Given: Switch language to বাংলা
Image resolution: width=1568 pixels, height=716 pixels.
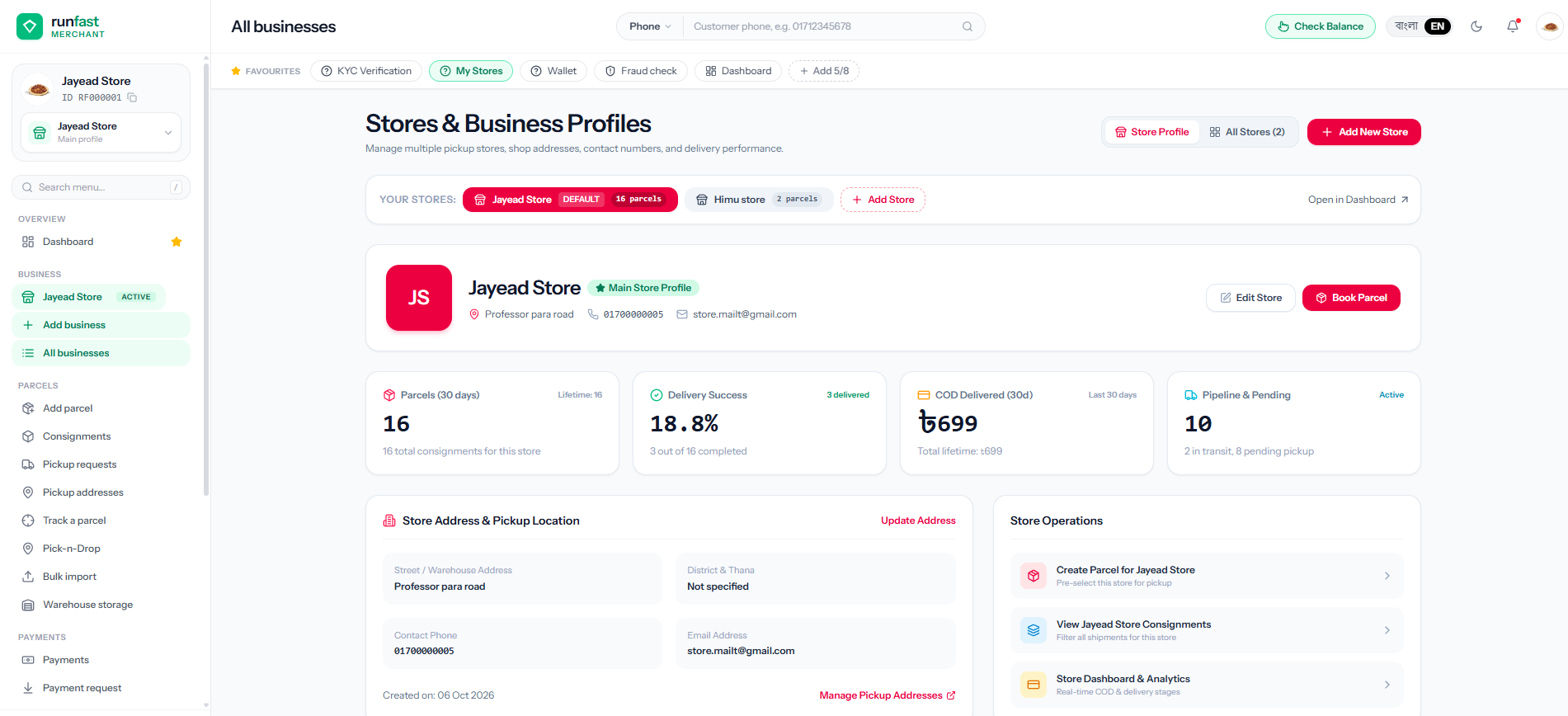Looking at the screenshot, I should (x=1406, y=26).
